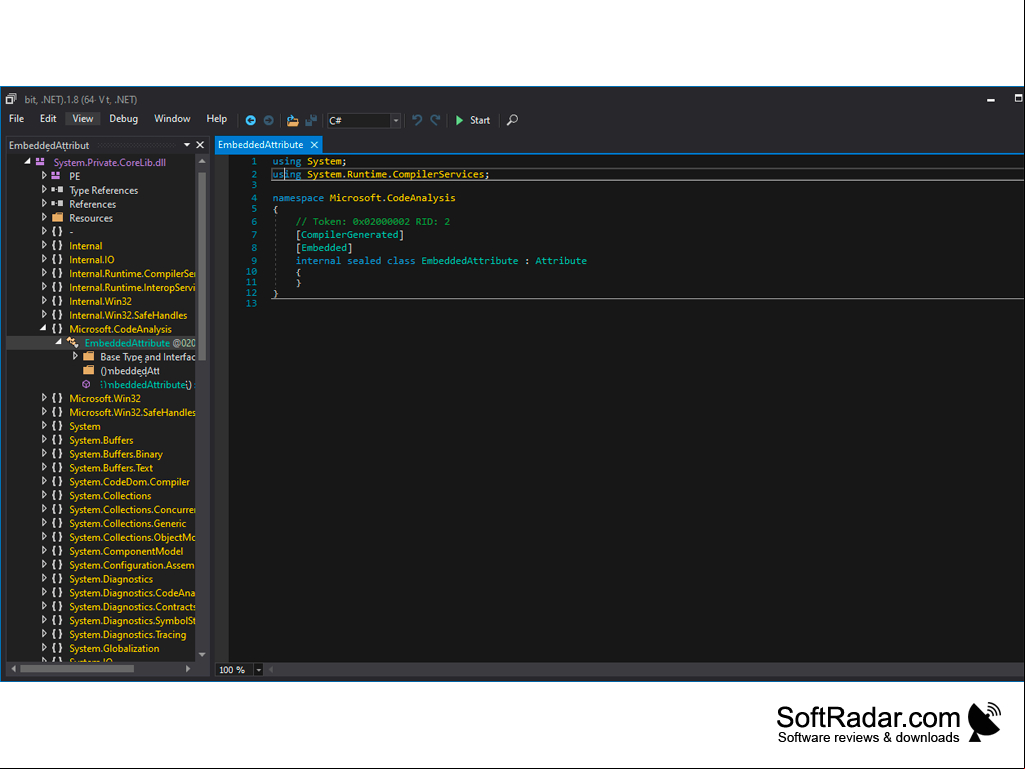Click the tree scrollbar up arrow
This screenshot has width=1025, height=769.
tap(202, 162)
